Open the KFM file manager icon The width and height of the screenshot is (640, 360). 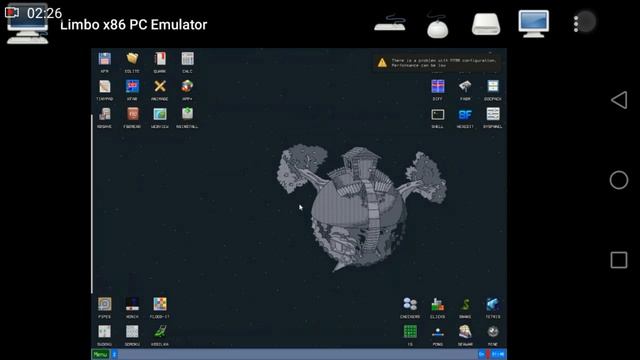point(104,59)
